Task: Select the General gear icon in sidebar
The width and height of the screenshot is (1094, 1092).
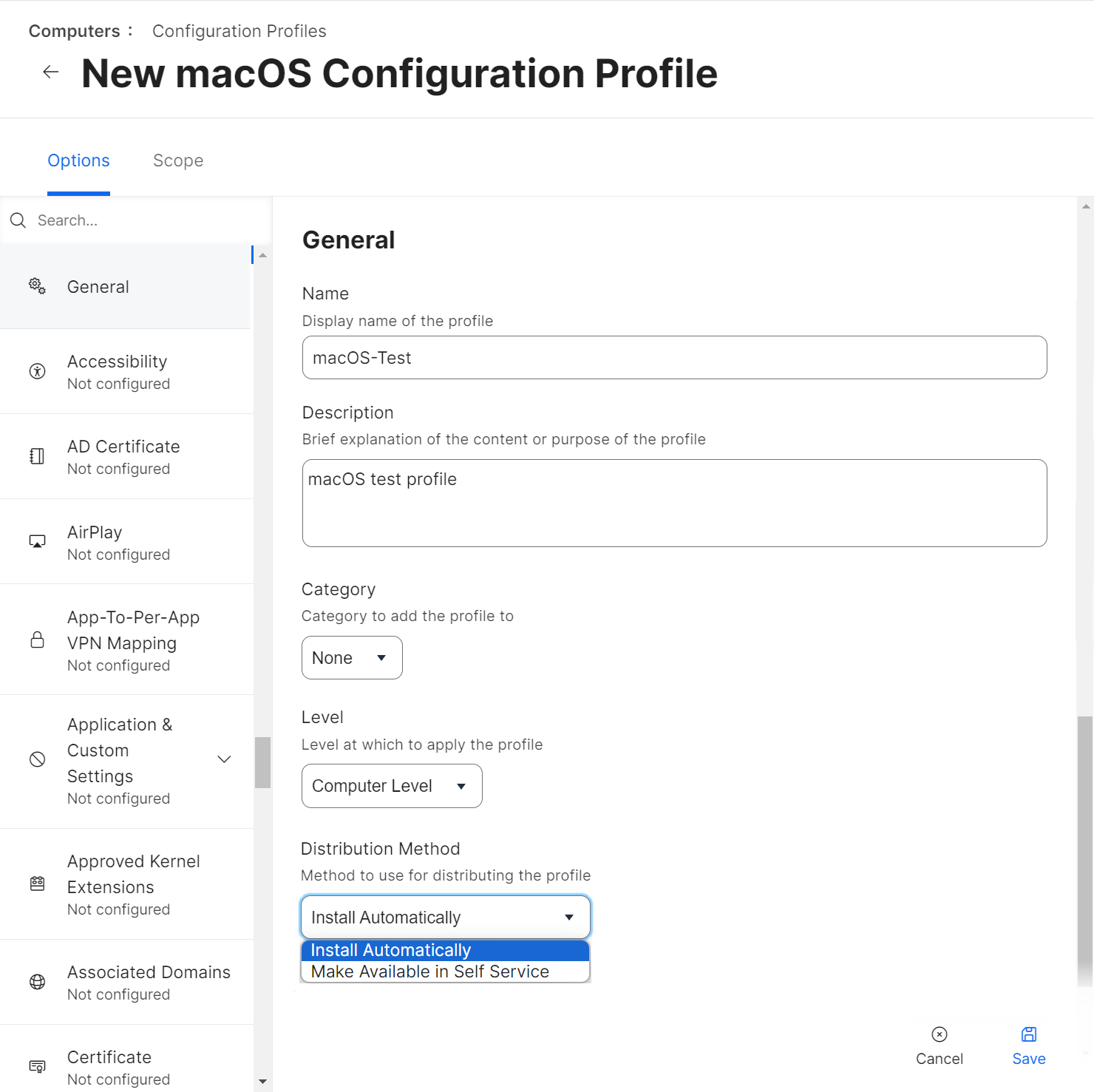Action: 37,286
